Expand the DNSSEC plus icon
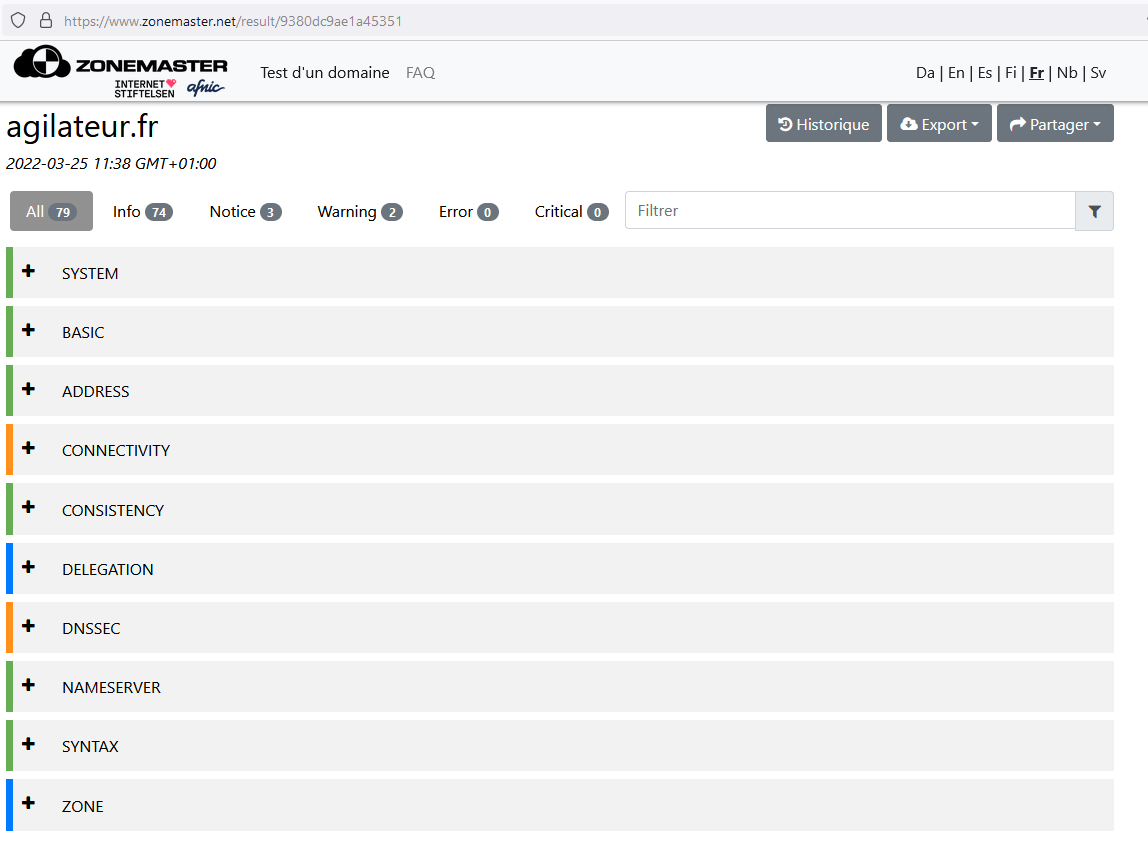 (x=28, y=627)
